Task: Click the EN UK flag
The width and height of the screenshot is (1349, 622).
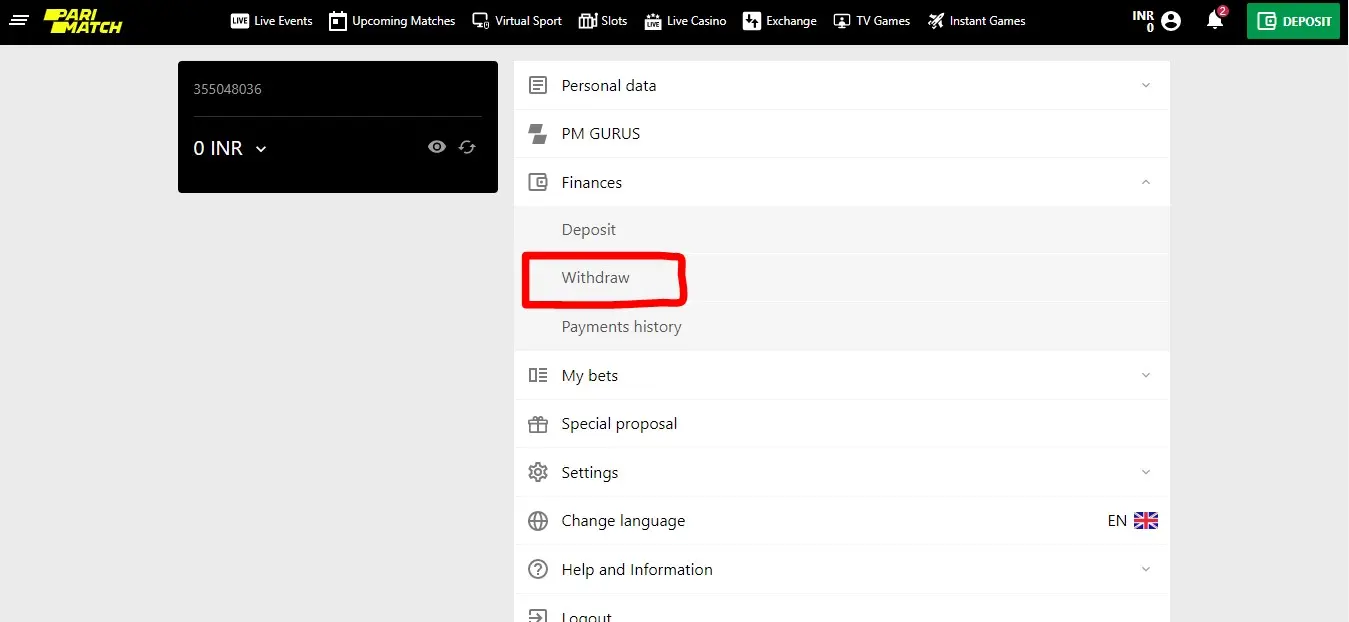Action: (x=1146, y=521)
